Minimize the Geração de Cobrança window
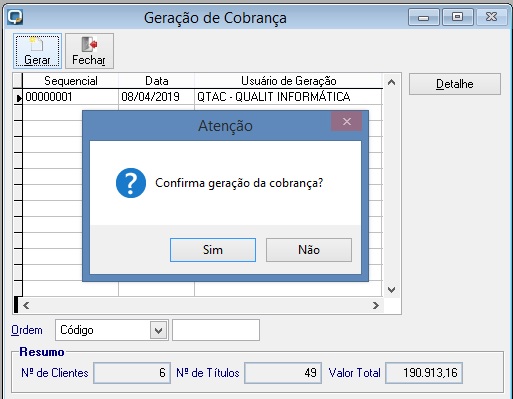Viewport: 513px width, 399px height. 424,17
